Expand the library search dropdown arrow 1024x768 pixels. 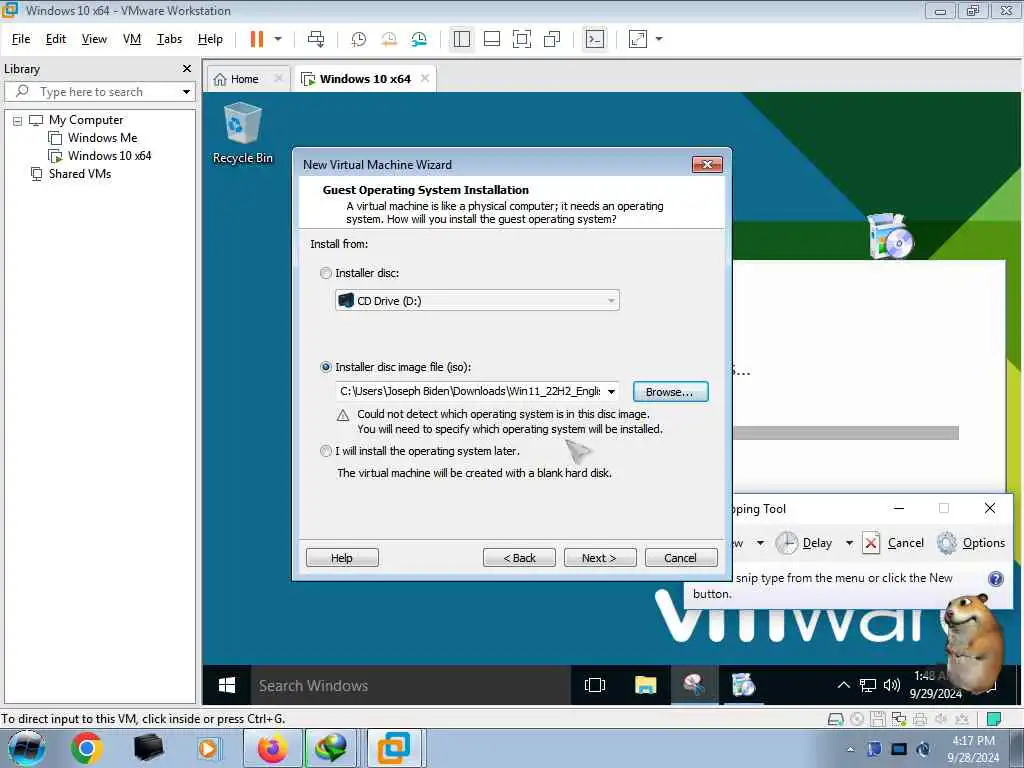click(x=187, y=92)
